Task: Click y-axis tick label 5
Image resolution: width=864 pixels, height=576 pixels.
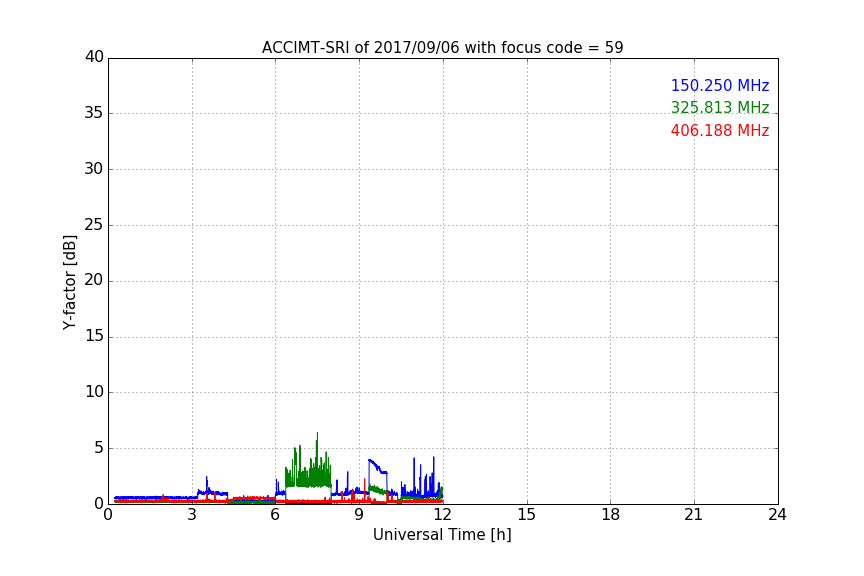Action: [x=99, y=448]
